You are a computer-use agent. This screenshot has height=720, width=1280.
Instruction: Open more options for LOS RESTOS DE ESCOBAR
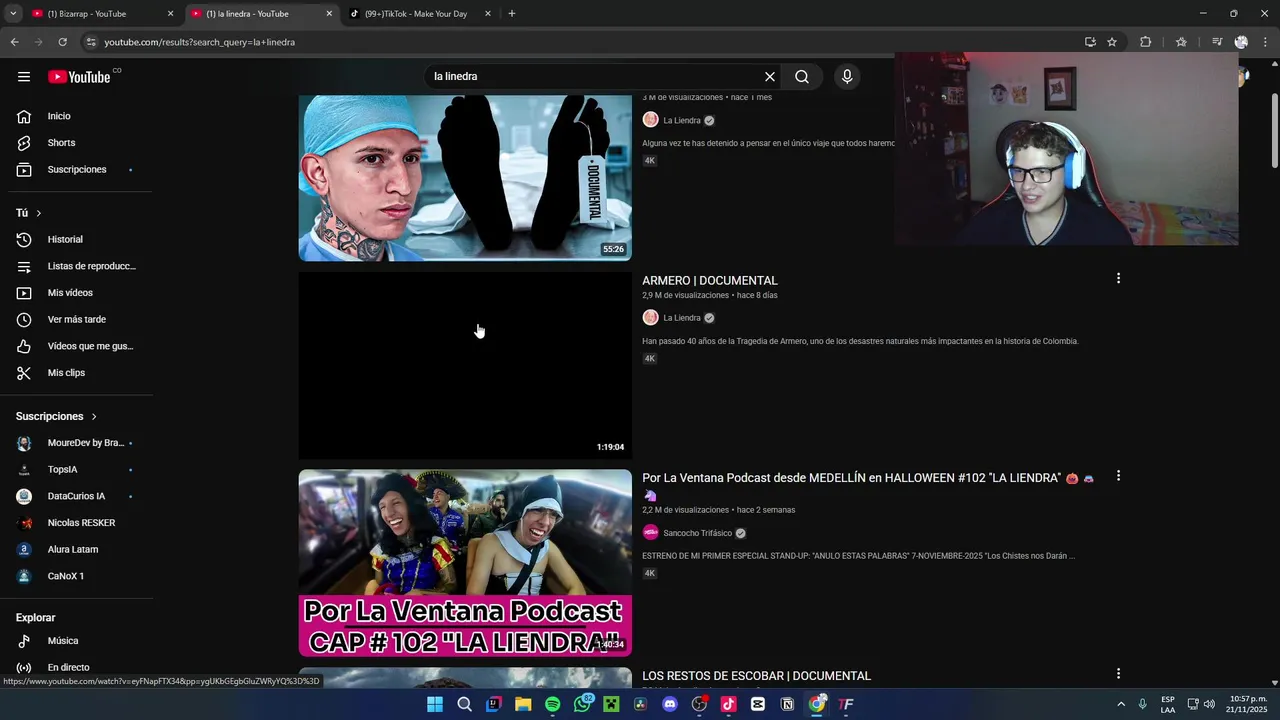[x=1118, y=674]
